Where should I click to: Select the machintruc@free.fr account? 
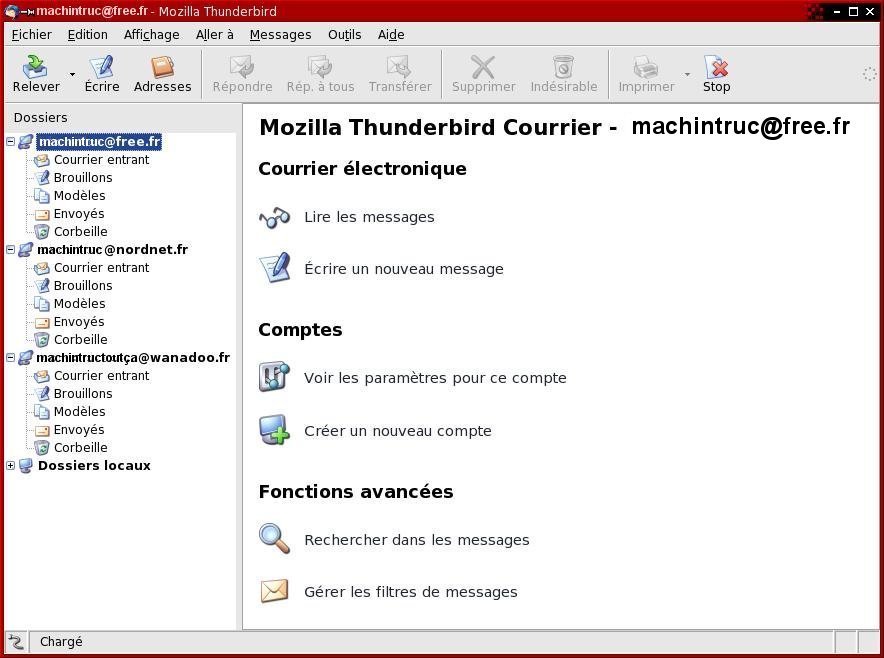[99, 142]
